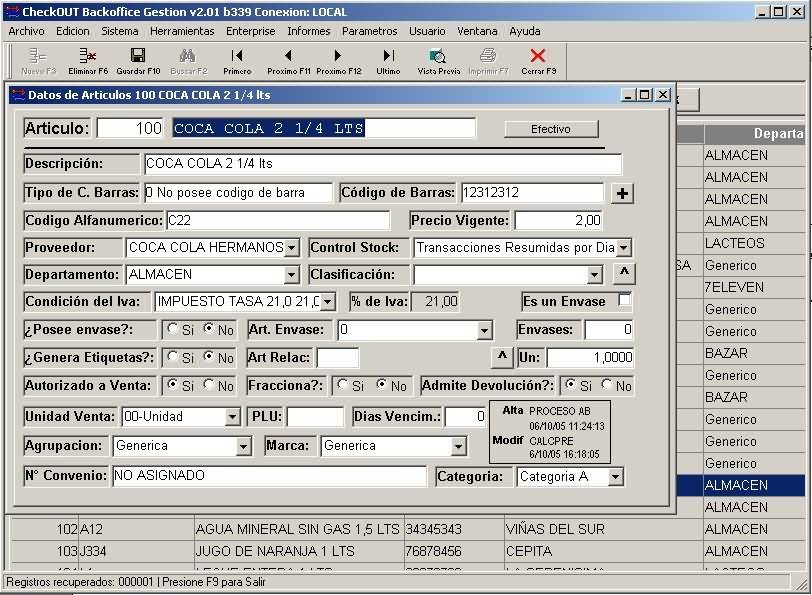Click the Precio Vigente field

click(559, 221)
